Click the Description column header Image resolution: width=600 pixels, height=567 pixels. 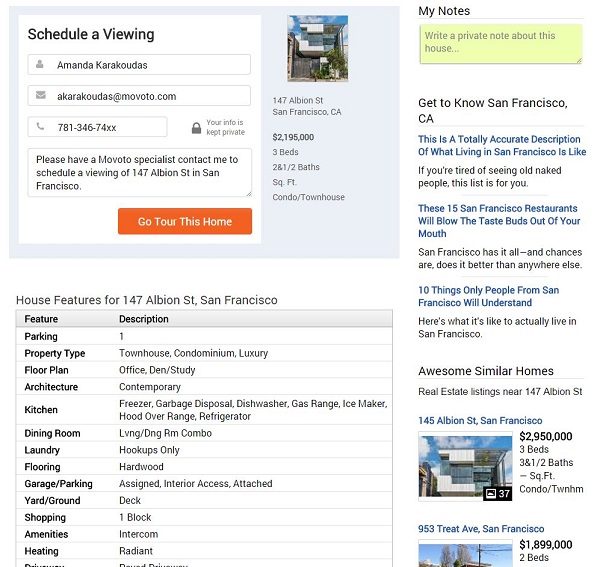[144, 319]
